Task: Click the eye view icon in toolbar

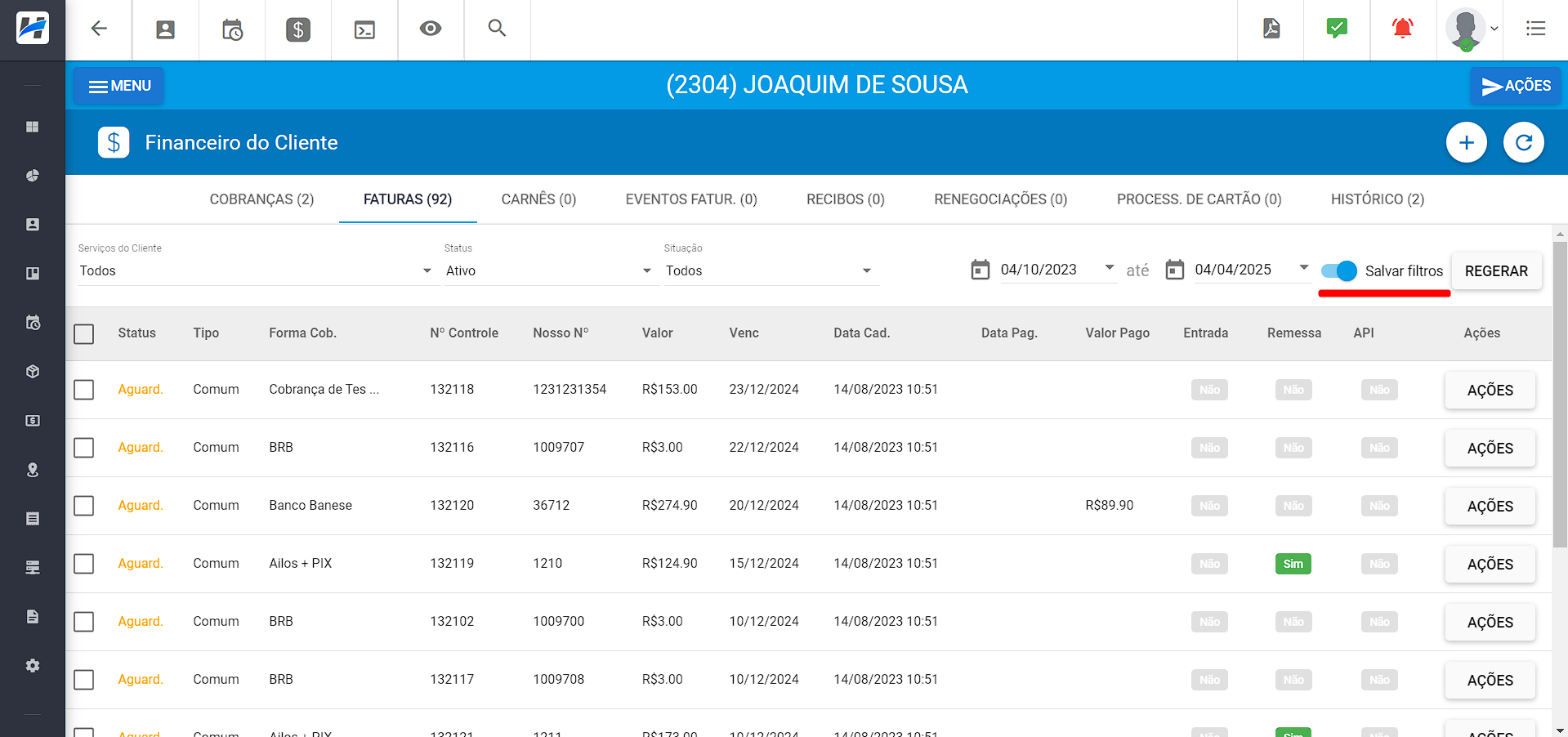Action: coord(431,29)
